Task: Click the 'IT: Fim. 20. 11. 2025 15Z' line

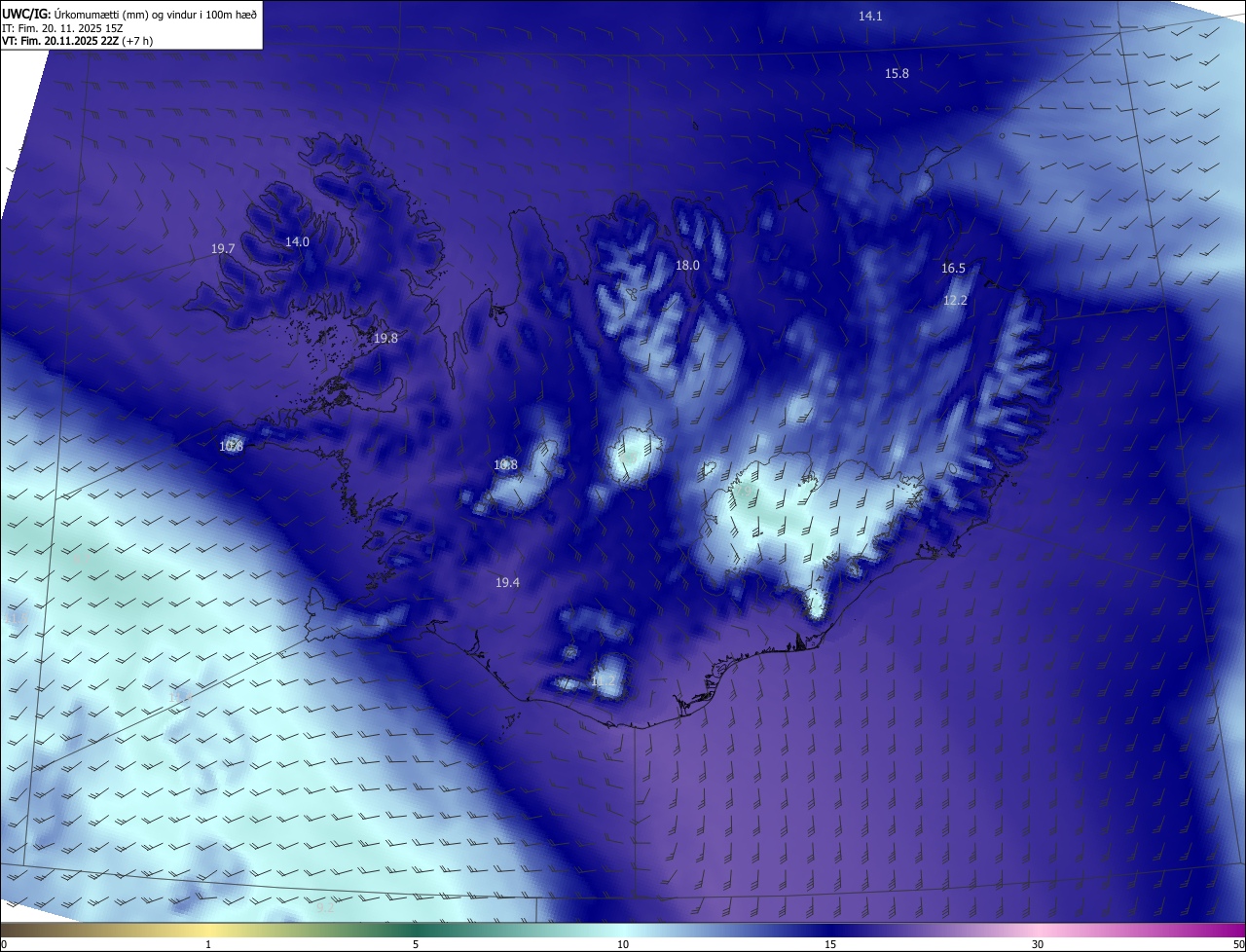Action: coord(62,27)
